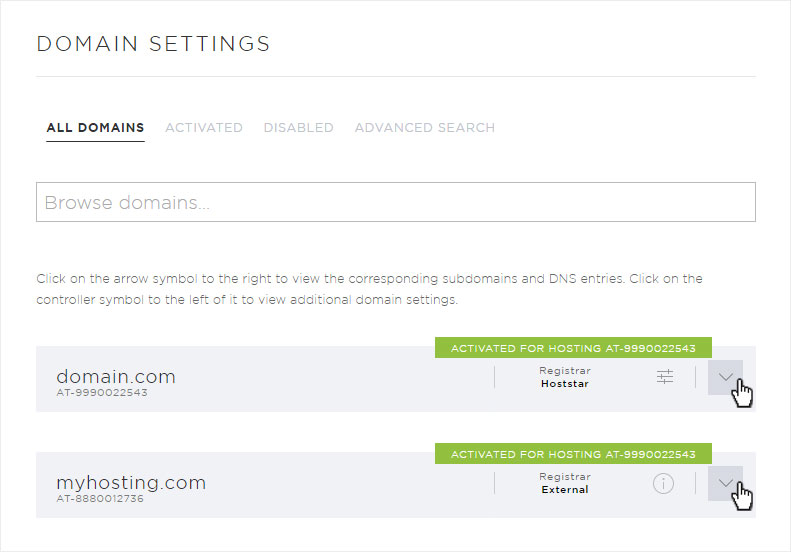Click the myhosting.com domain name
791x552 pixels.
131,483
